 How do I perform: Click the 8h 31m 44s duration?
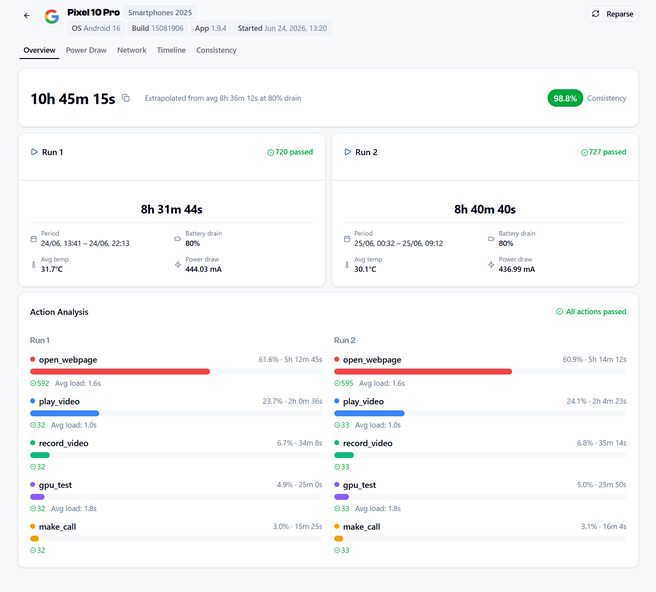[172, 209]
